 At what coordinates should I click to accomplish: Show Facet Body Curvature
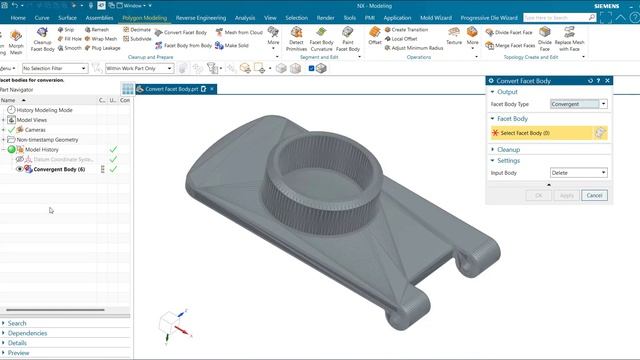(x=322, y=39)
